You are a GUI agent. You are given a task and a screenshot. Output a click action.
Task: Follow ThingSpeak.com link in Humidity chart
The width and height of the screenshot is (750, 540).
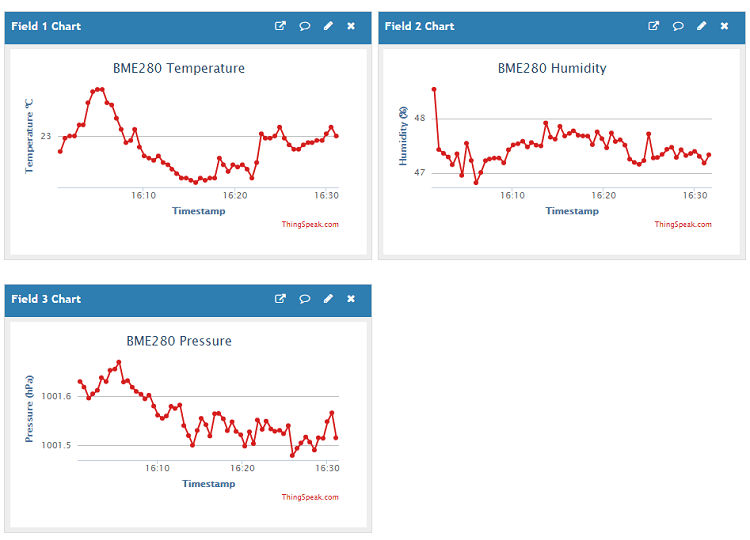coord(684,224)
